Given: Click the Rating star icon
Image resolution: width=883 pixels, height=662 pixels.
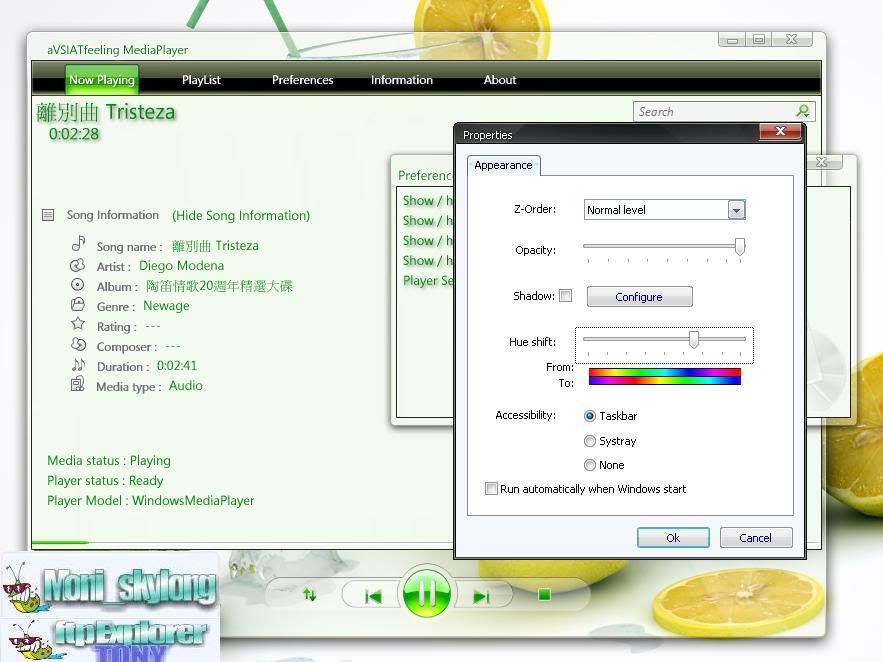Looking at the screenshot, I should pyautogui.click(x=78, y=325).
